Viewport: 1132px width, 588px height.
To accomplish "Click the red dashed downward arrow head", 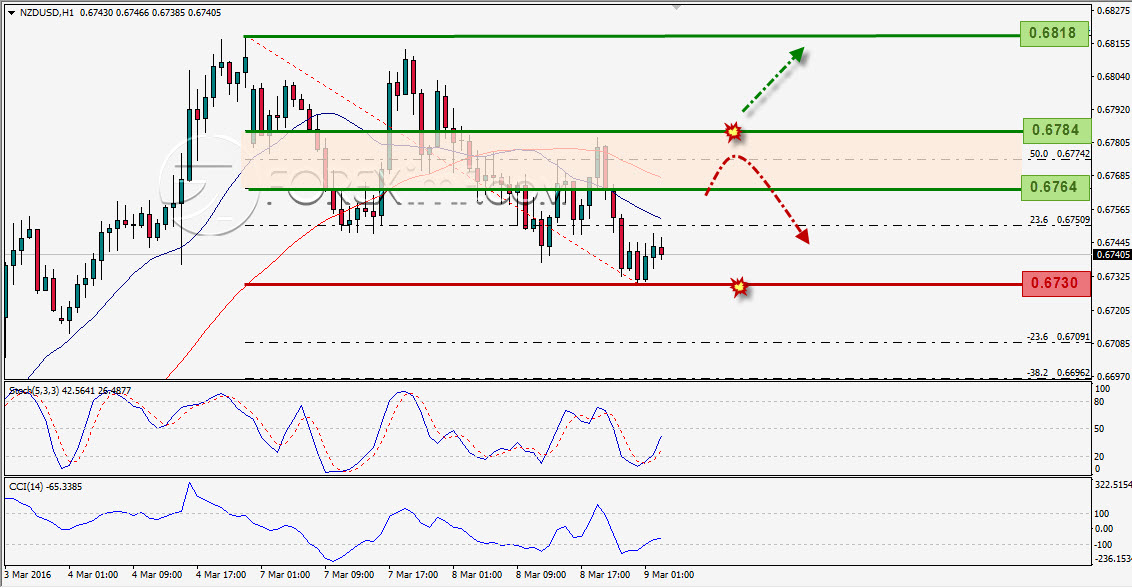I will (802, 236).
